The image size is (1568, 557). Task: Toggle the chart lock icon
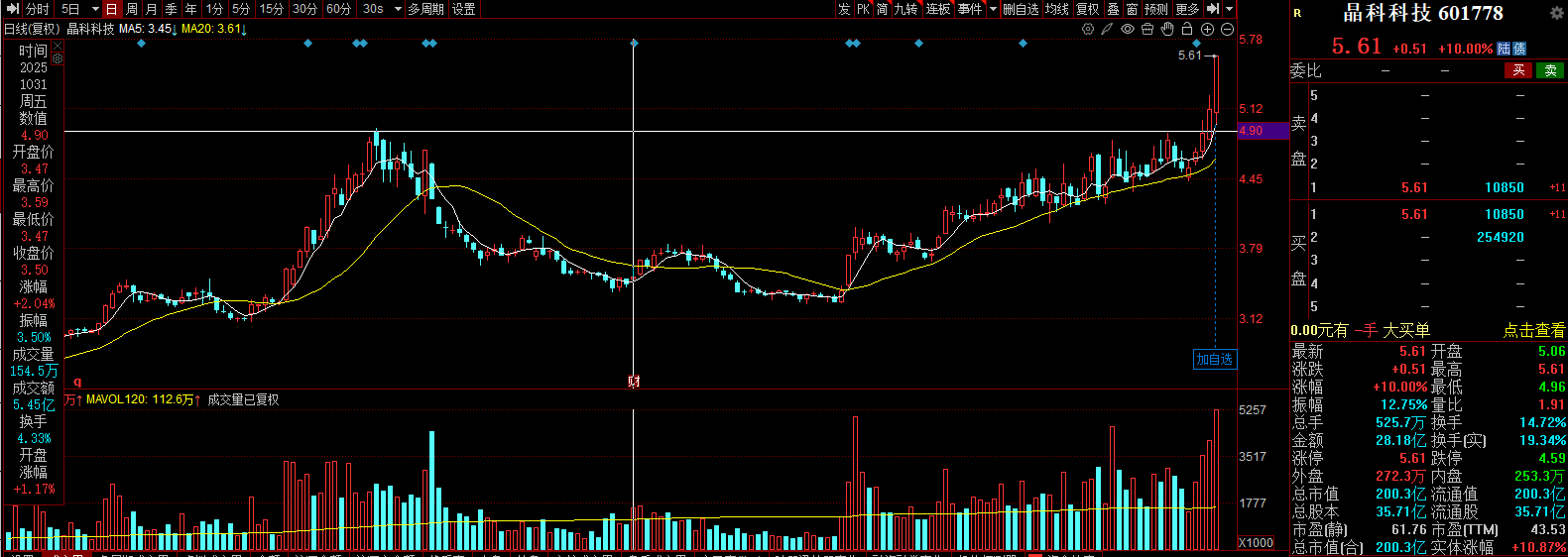[1187, 29]
